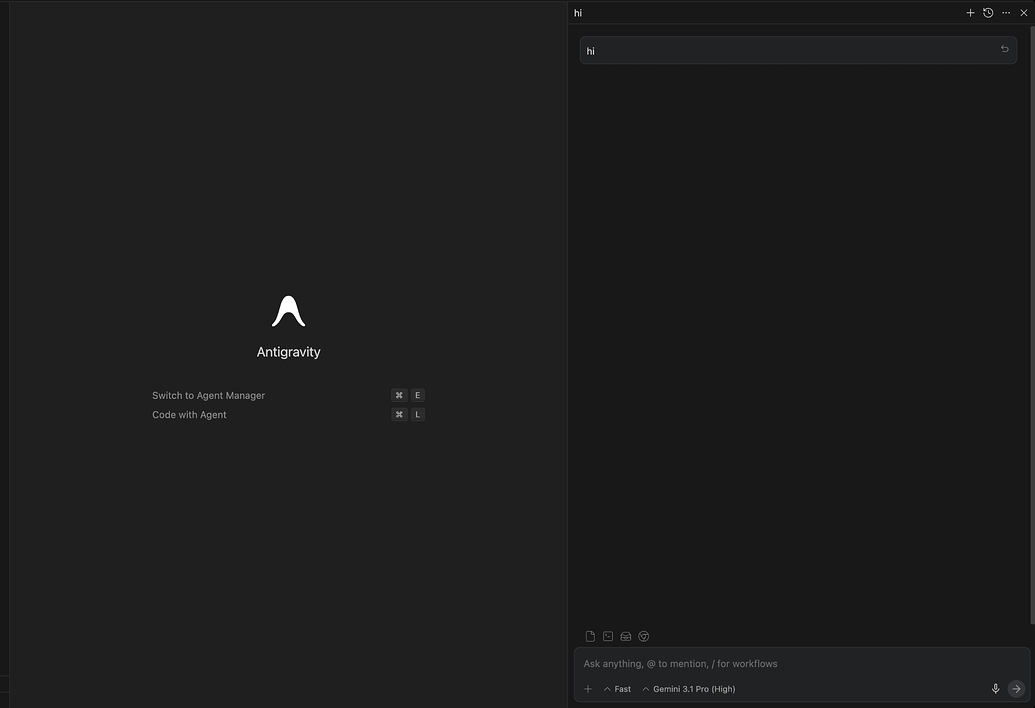Image resolution: width=1035 pixels, height=708 pixels.
Task: Open the Fast mode dropdown
Action: (x=617, y=689)
